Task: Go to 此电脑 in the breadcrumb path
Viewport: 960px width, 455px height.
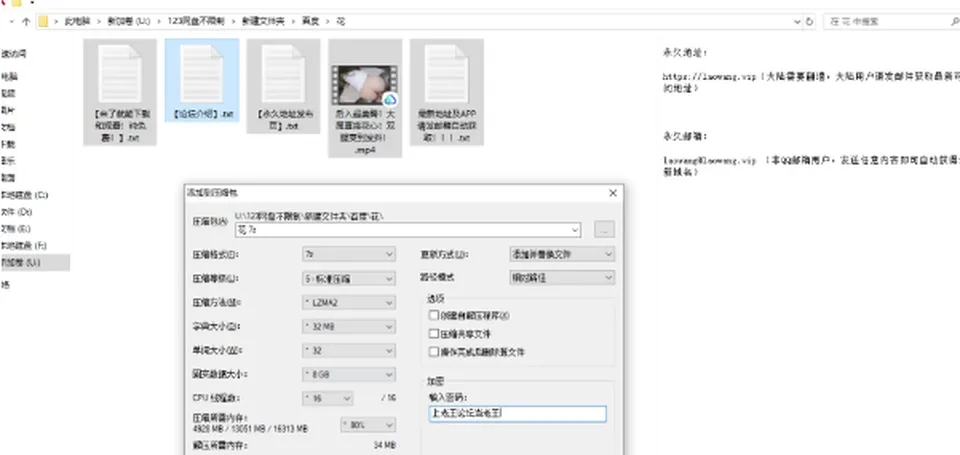Action: [x=78, y=21]
